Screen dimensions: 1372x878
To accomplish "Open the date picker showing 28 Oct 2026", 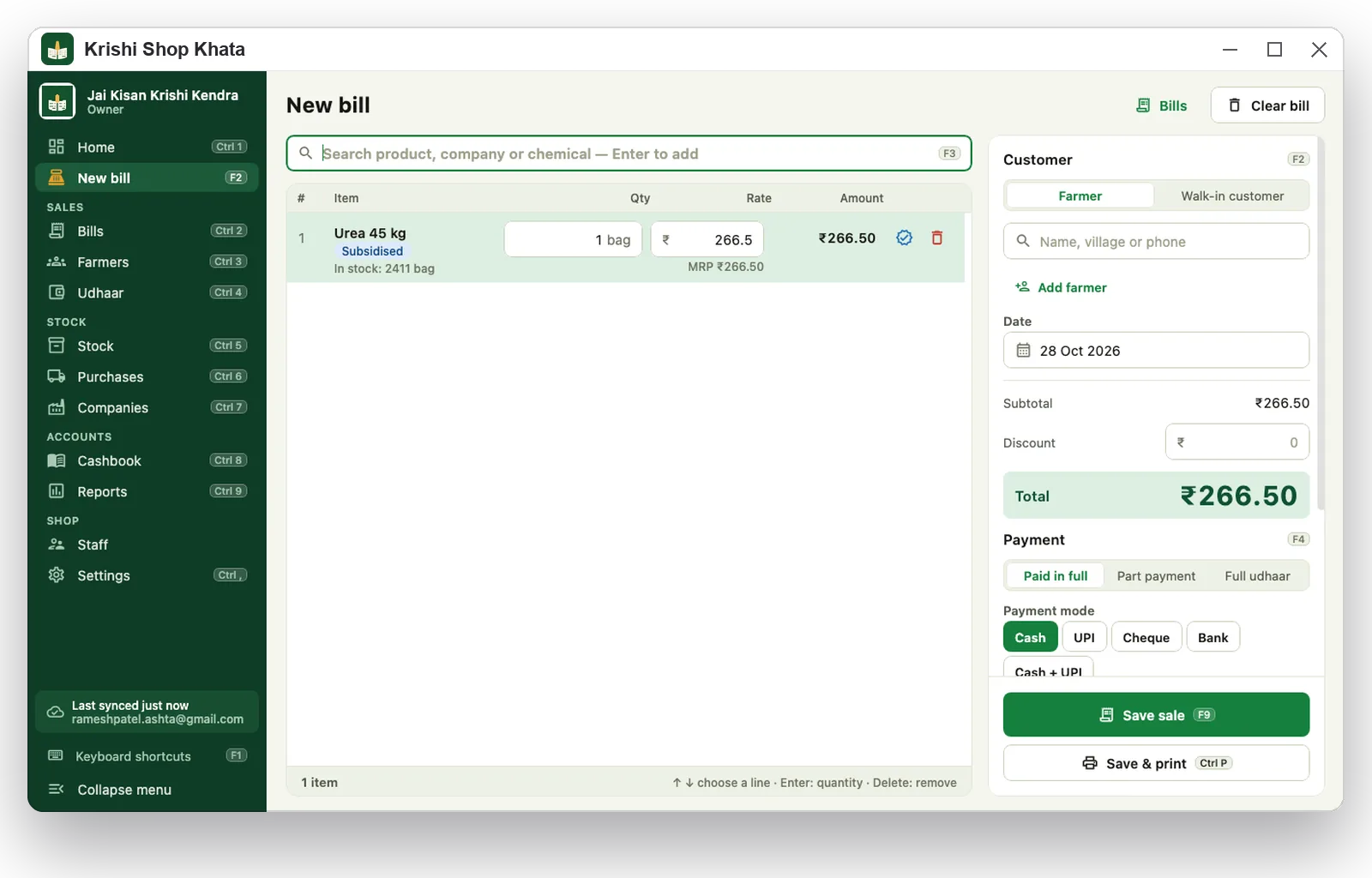I will (1156, 351).
